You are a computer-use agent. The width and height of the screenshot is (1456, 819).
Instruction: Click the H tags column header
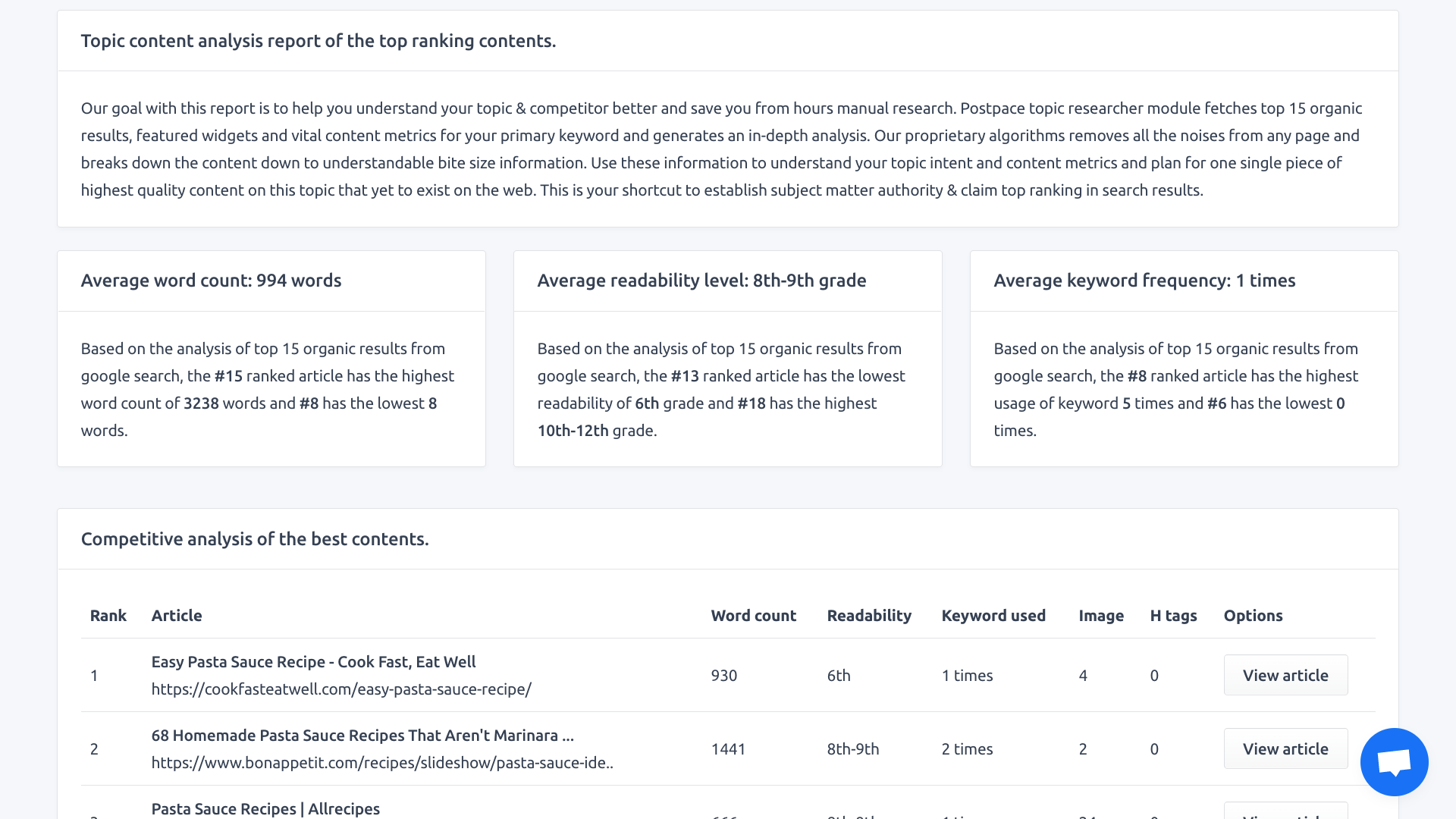1173,616
